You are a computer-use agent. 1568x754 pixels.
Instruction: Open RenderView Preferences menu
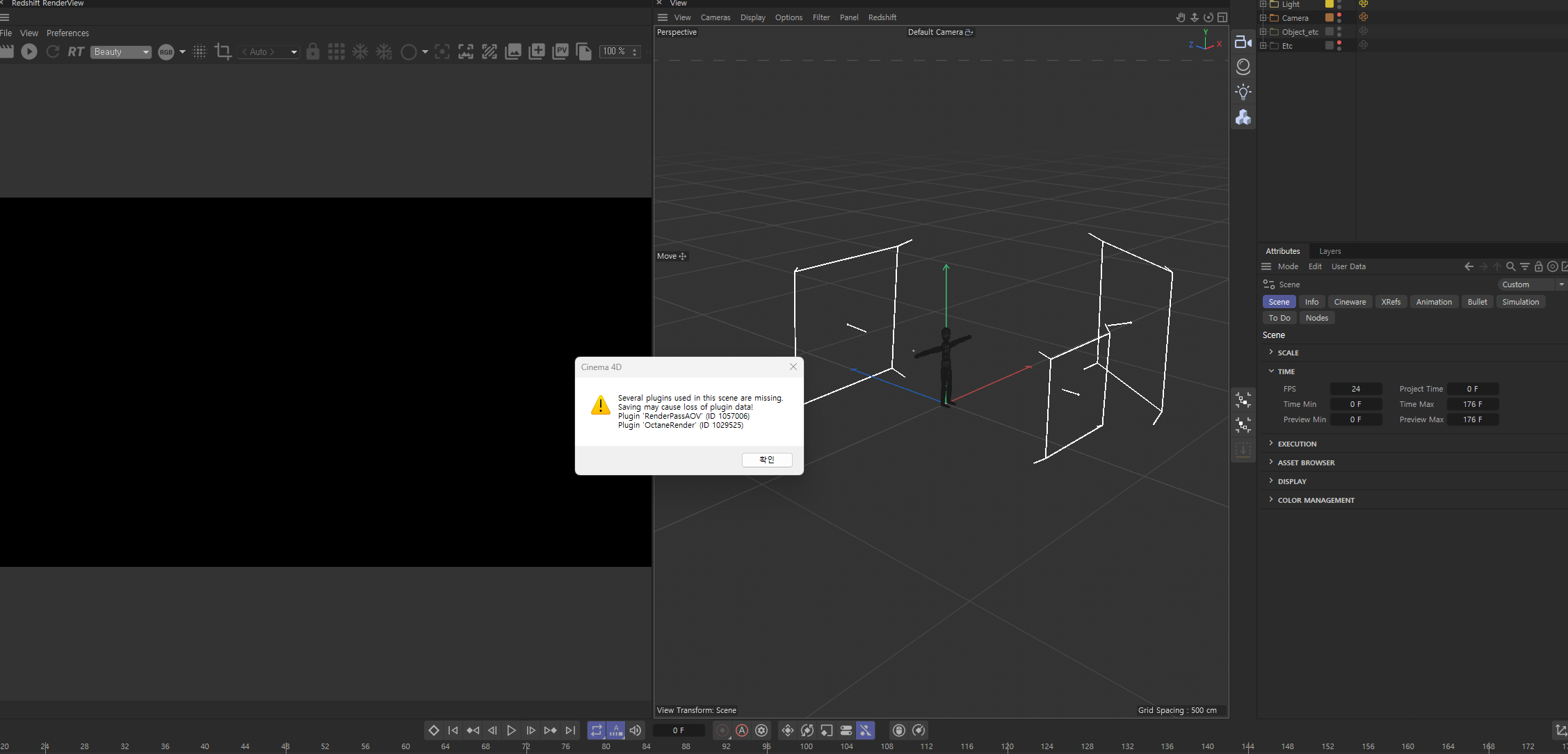point(67,33)
